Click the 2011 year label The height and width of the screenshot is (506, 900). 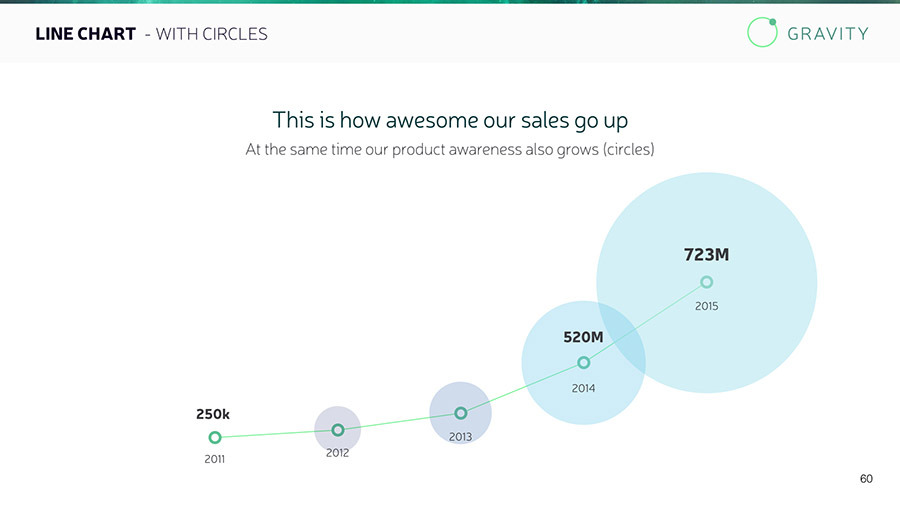point(214,460)
